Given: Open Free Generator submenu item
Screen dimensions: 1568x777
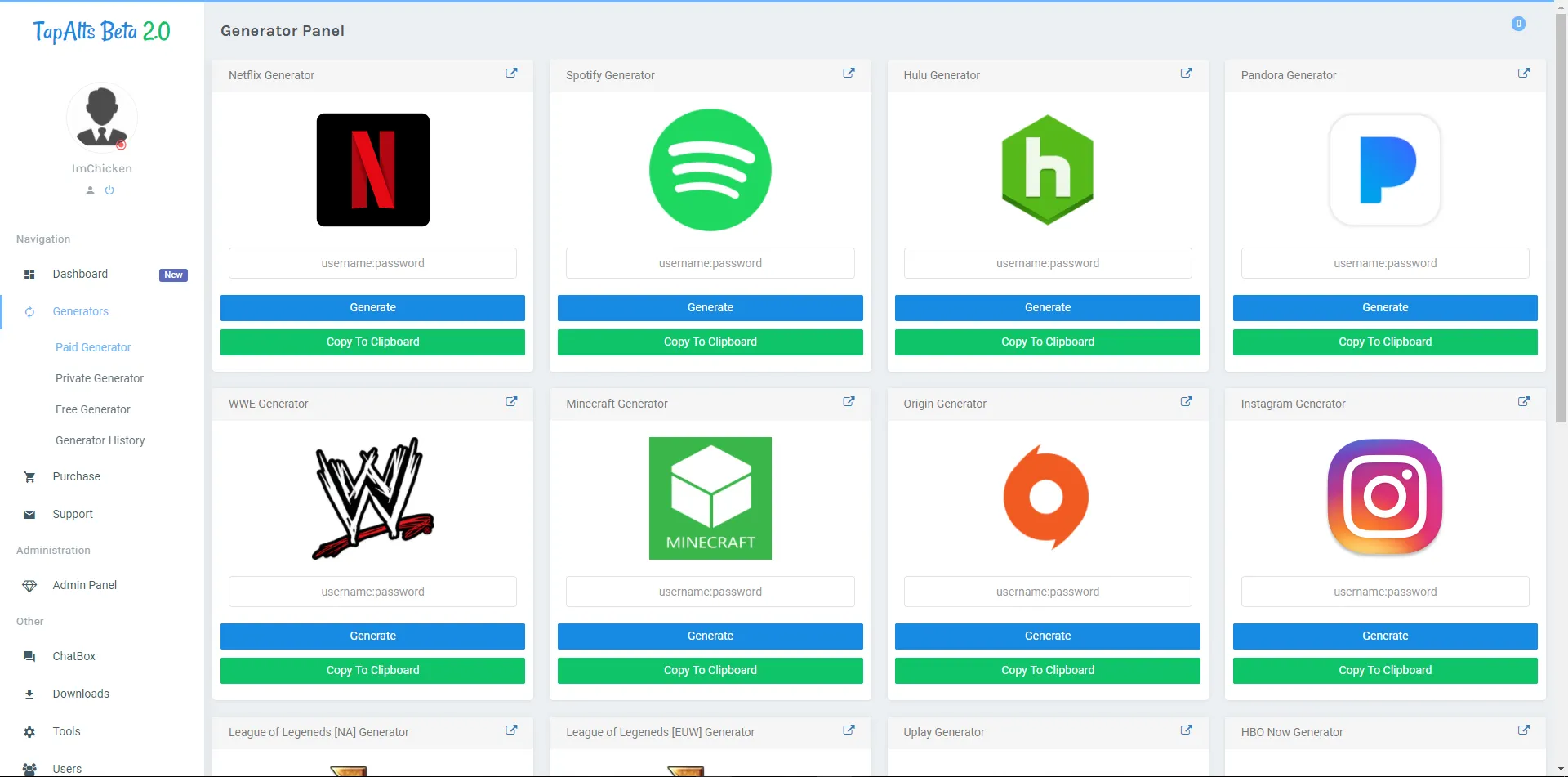Looking at the screenshot, I should pyautogui.click(x=93, y=409).
